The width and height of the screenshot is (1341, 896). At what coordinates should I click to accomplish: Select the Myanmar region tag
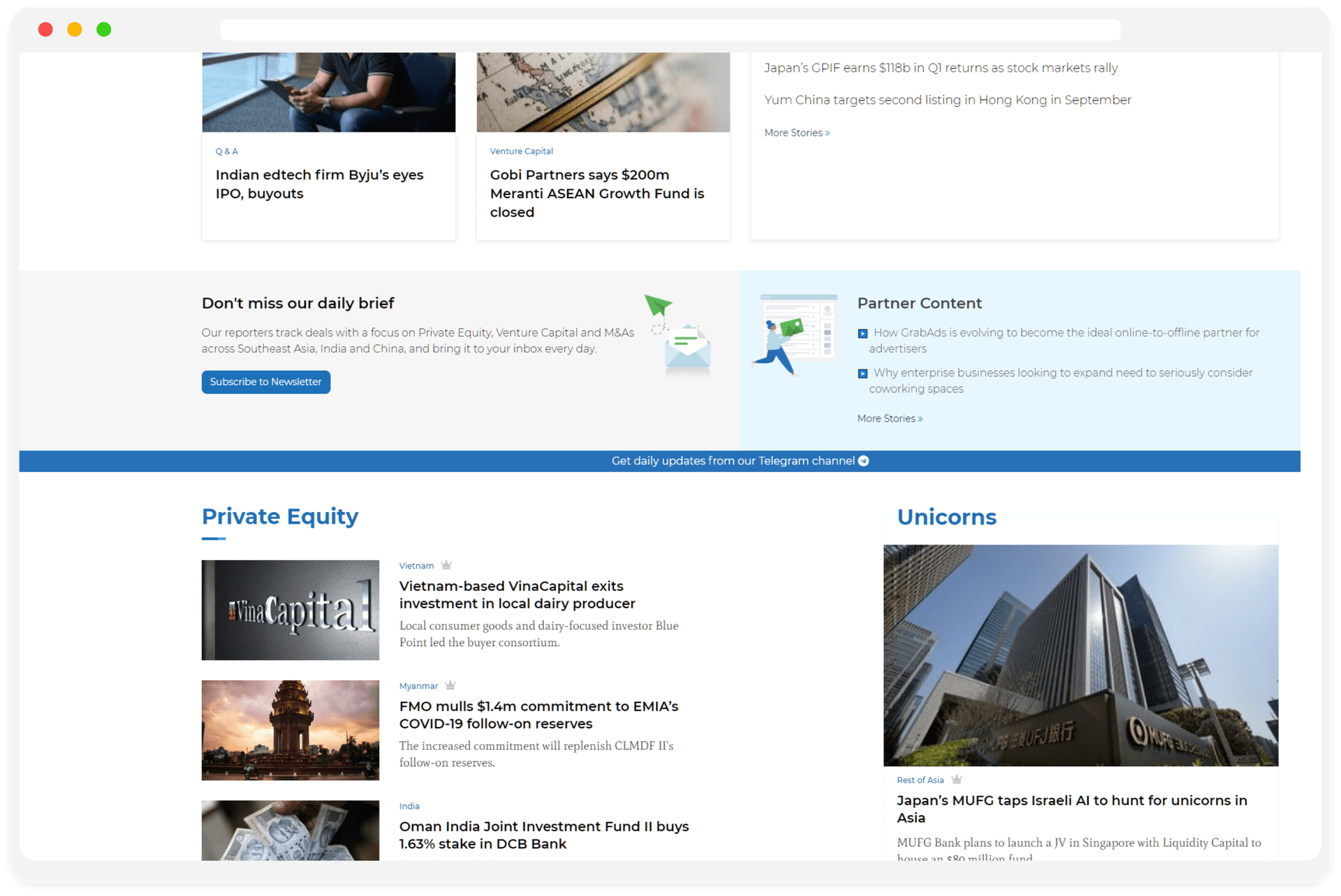click(418, 686)
